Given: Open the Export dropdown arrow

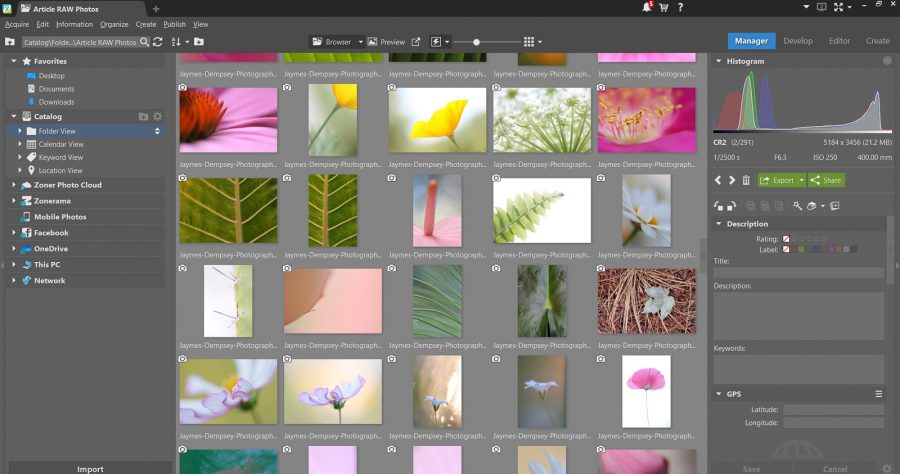Looking at the screenshot, I should [x=802, y=180].
